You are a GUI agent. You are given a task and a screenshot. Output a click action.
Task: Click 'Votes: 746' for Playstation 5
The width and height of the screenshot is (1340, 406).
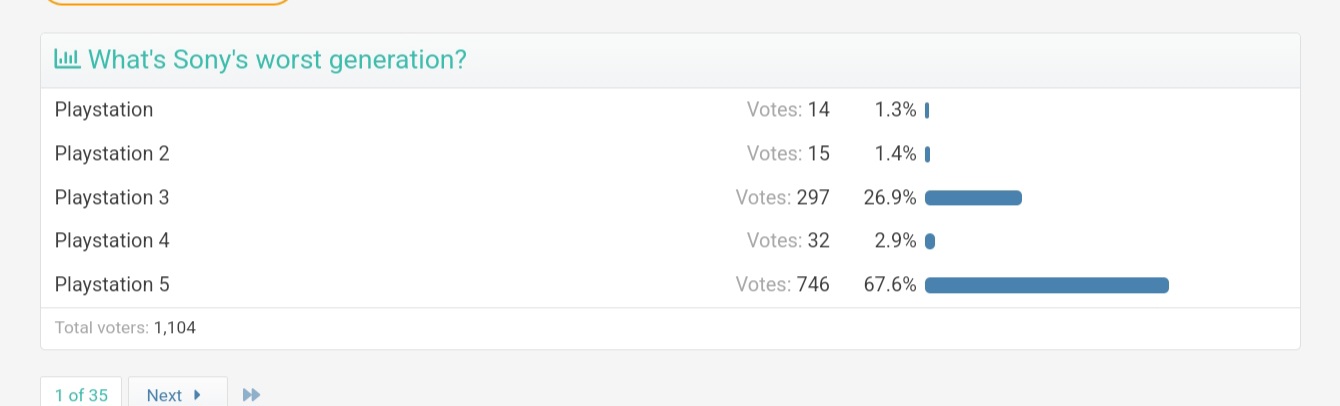[782, 285]
